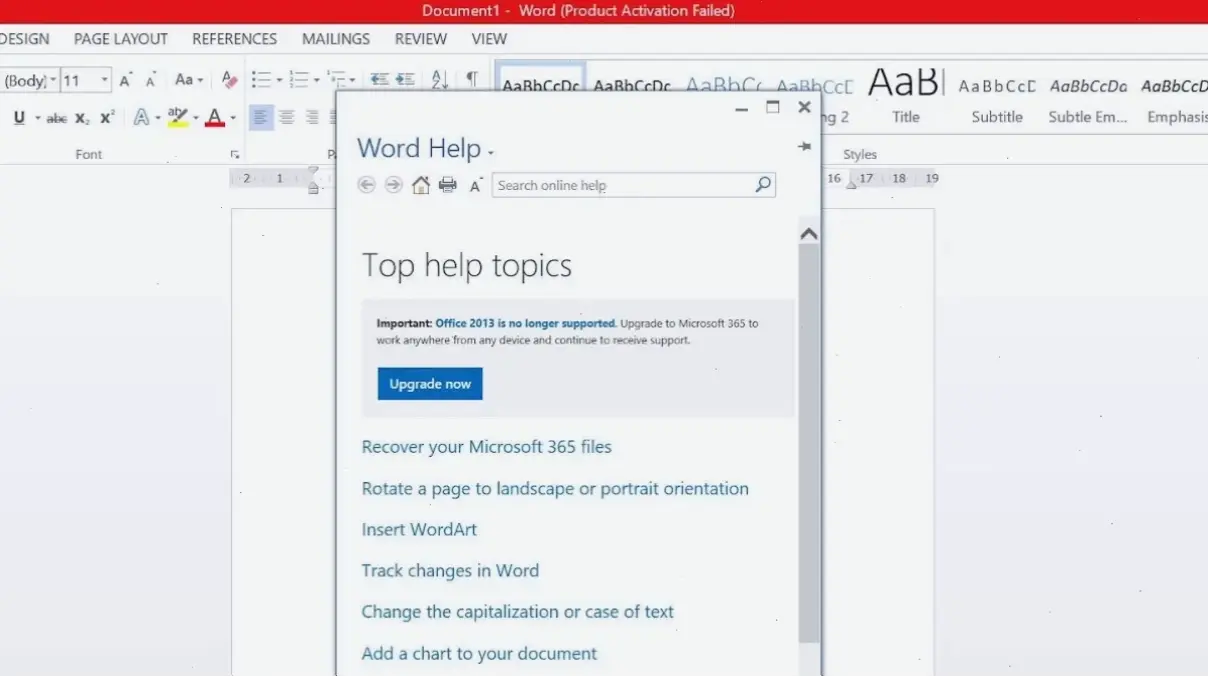Open the Track changes in Word link
This screenshot has width=1208, height=677.
450,571
